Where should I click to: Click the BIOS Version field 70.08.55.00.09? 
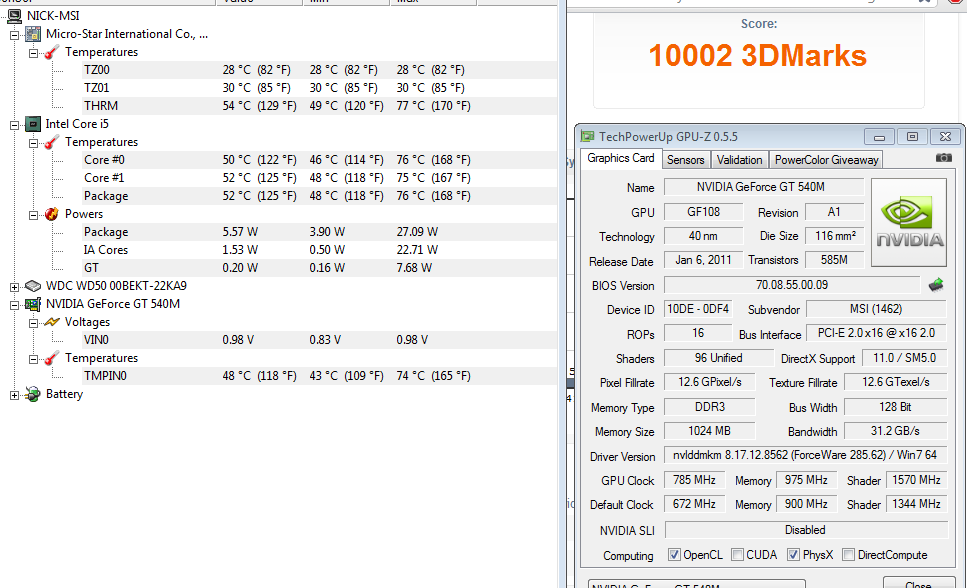(x=792, y=285)
